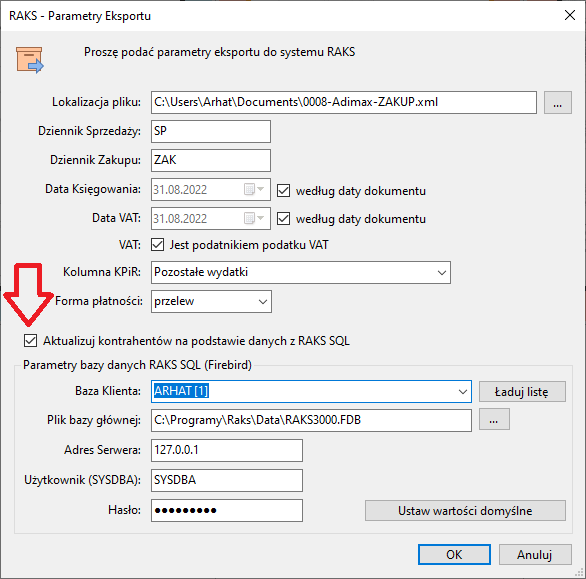The width and height of the screenshot is (586, 579).
Task: Click Ustaw wartości domyślne button
Action: click(465, 511)
